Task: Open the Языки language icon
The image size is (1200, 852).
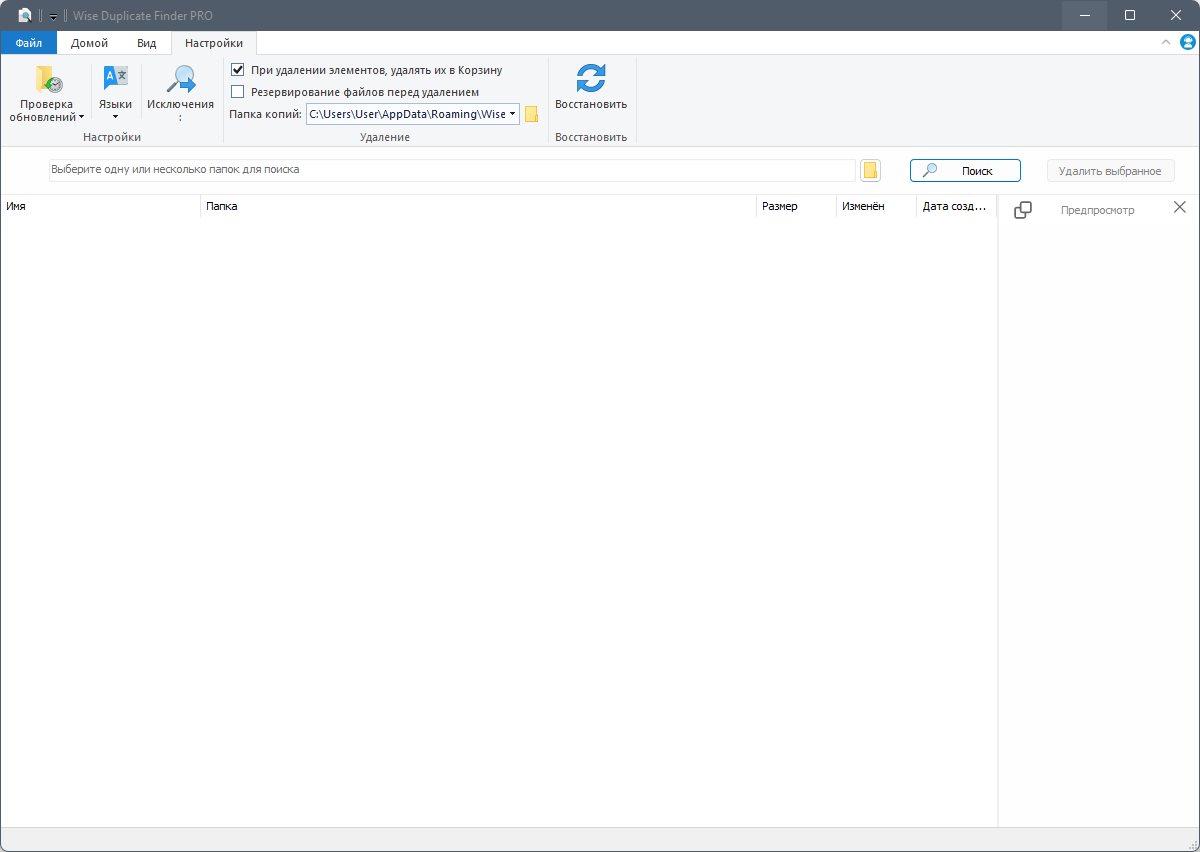Action: click(x=116, y=80)
